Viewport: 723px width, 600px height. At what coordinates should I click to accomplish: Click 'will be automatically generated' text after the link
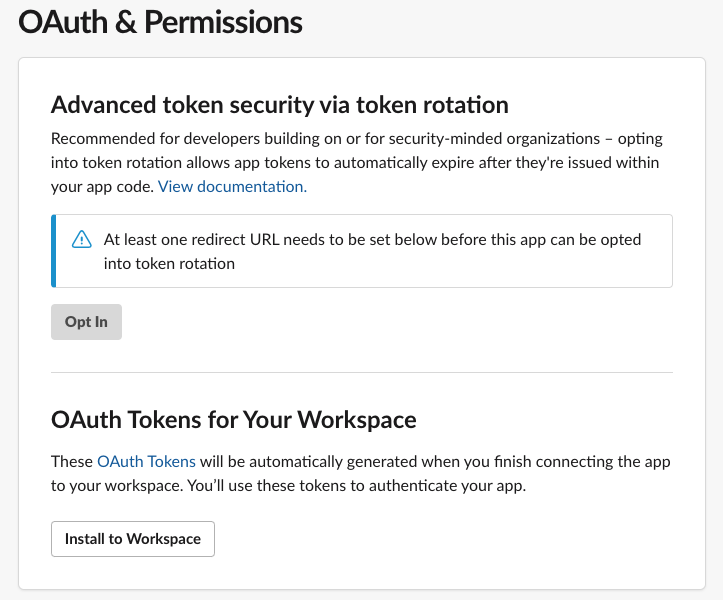tap(308, 461)
